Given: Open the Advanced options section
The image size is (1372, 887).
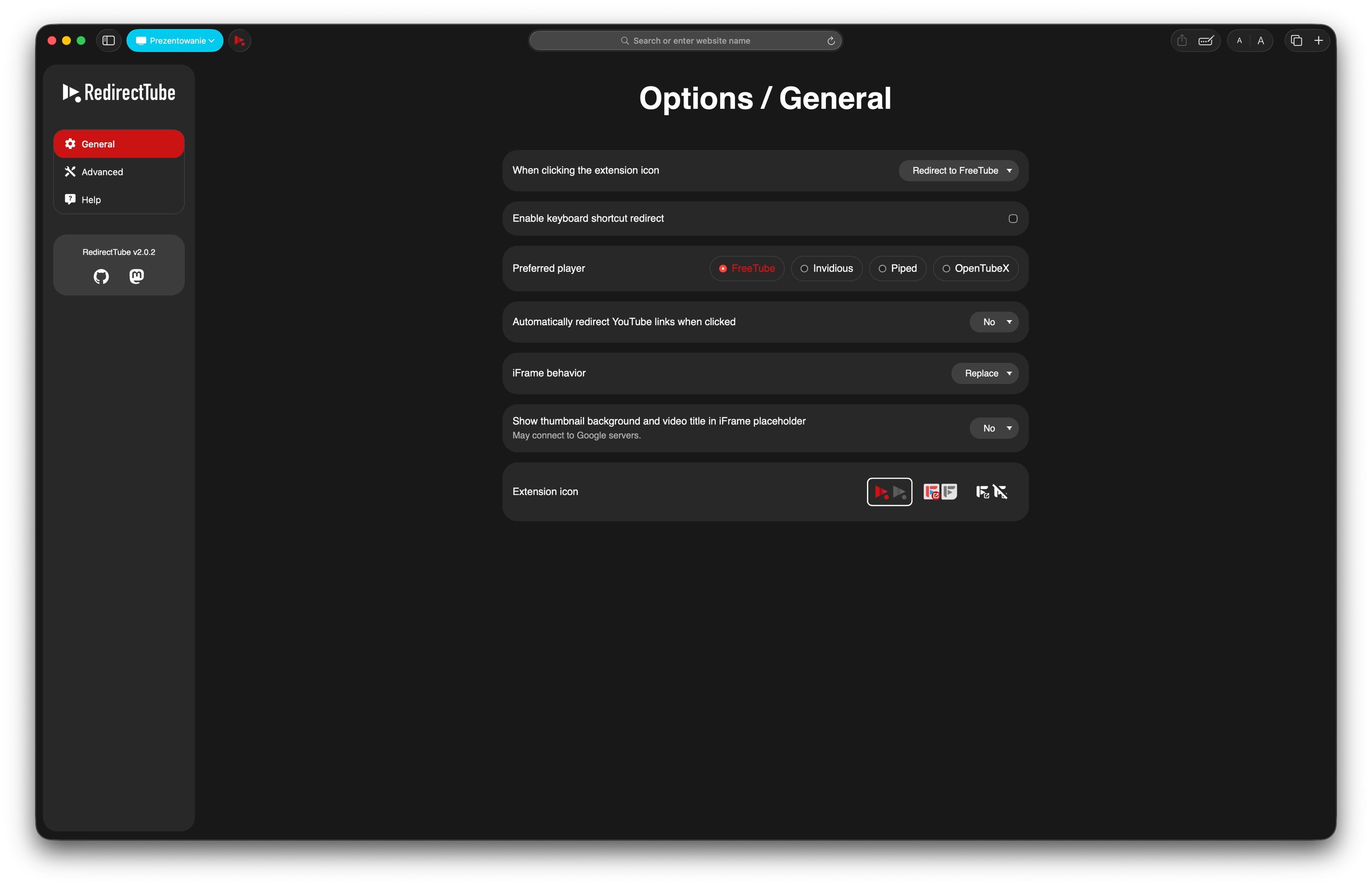Looking at the screenshot, I should pyautogui.click(x=119, y=172).
